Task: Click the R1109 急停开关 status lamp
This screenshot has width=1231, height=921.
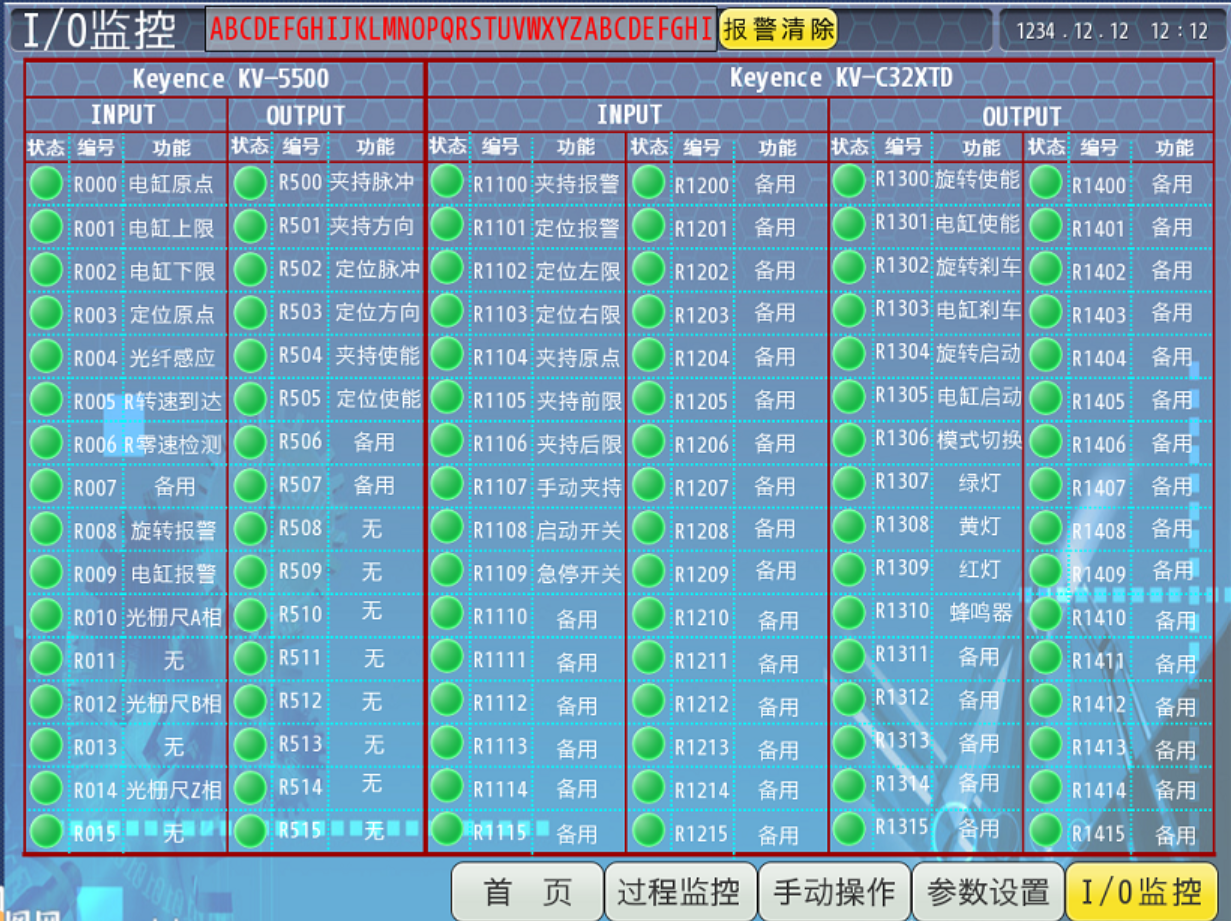Action: pyautogui.click(x=447, y=571)
